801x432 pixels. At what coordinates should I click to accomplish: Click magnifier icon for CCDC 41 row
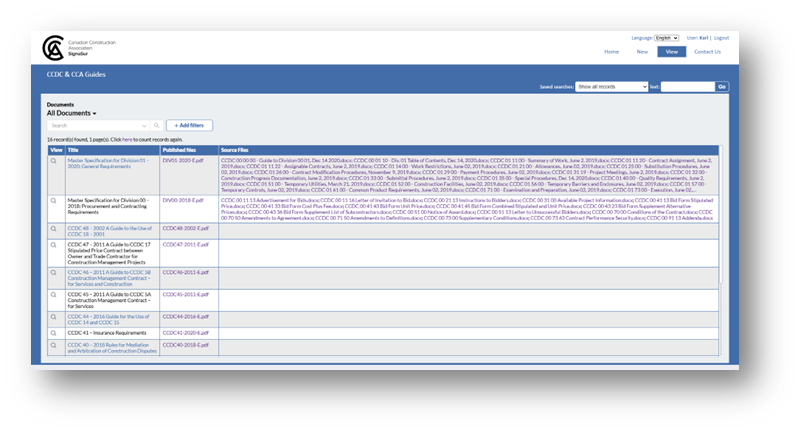(x=56, y=332)
